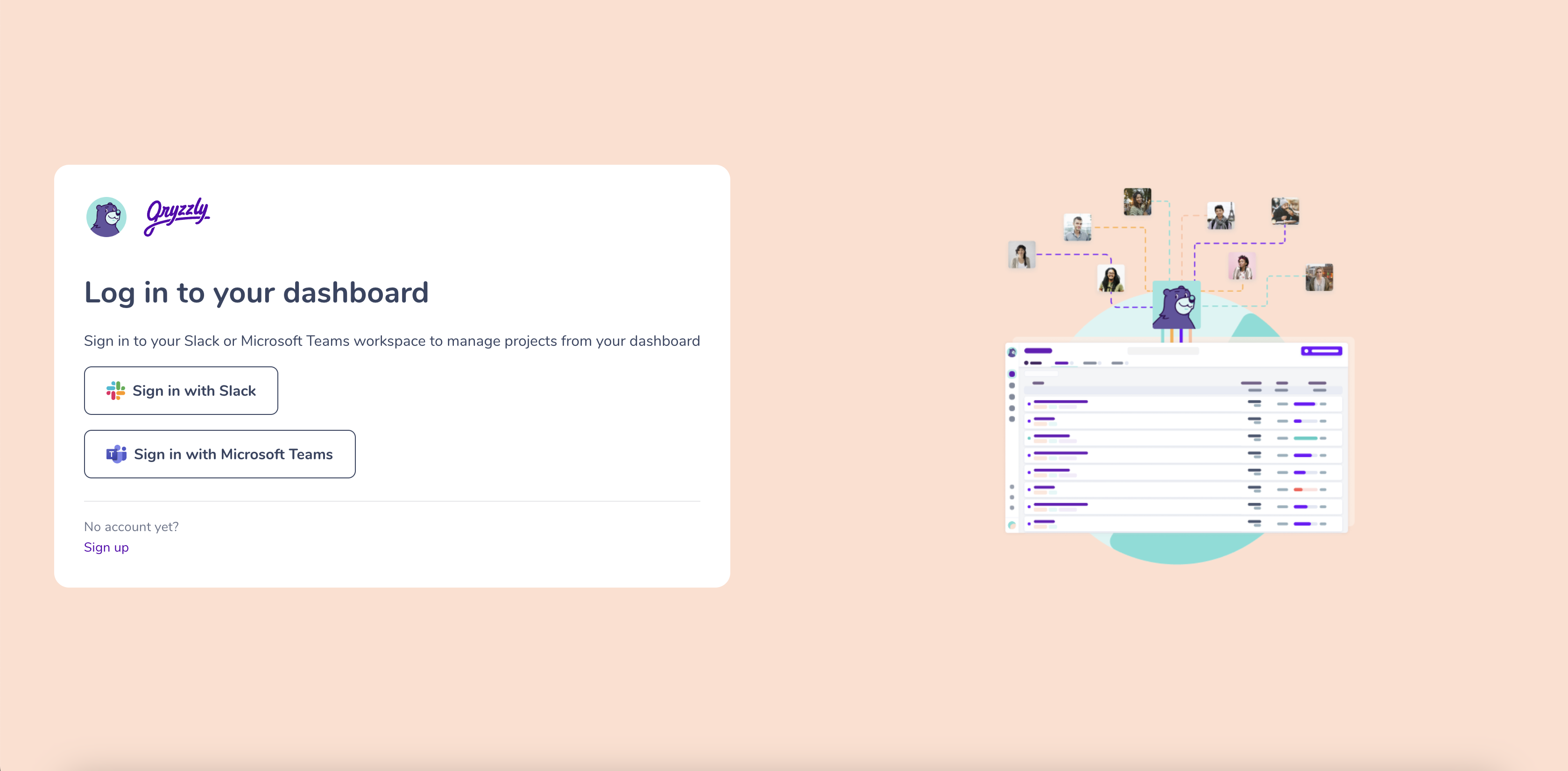Sign in with Slack
The width and height of the screenshot is (1568, 771).
(181, 391)
